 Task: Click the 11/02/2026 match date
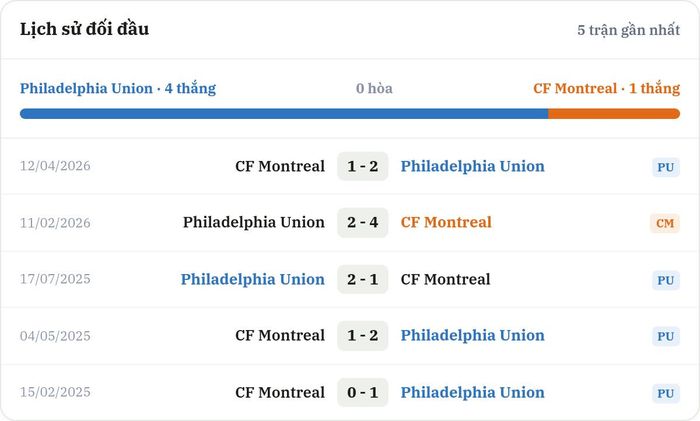55,222
